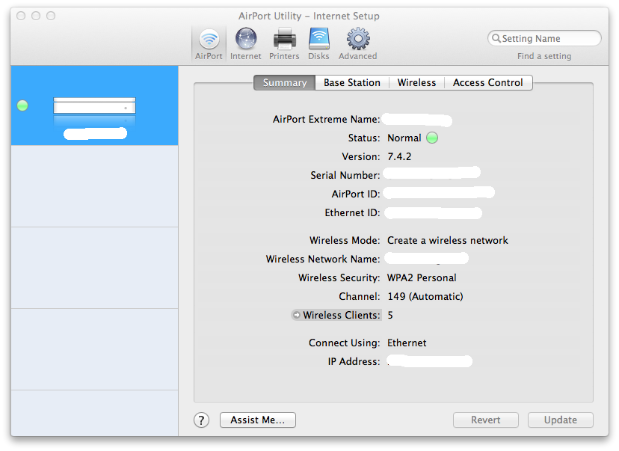Click the 'Normal' status text
The image size is (619, 451).
point(404,138)
